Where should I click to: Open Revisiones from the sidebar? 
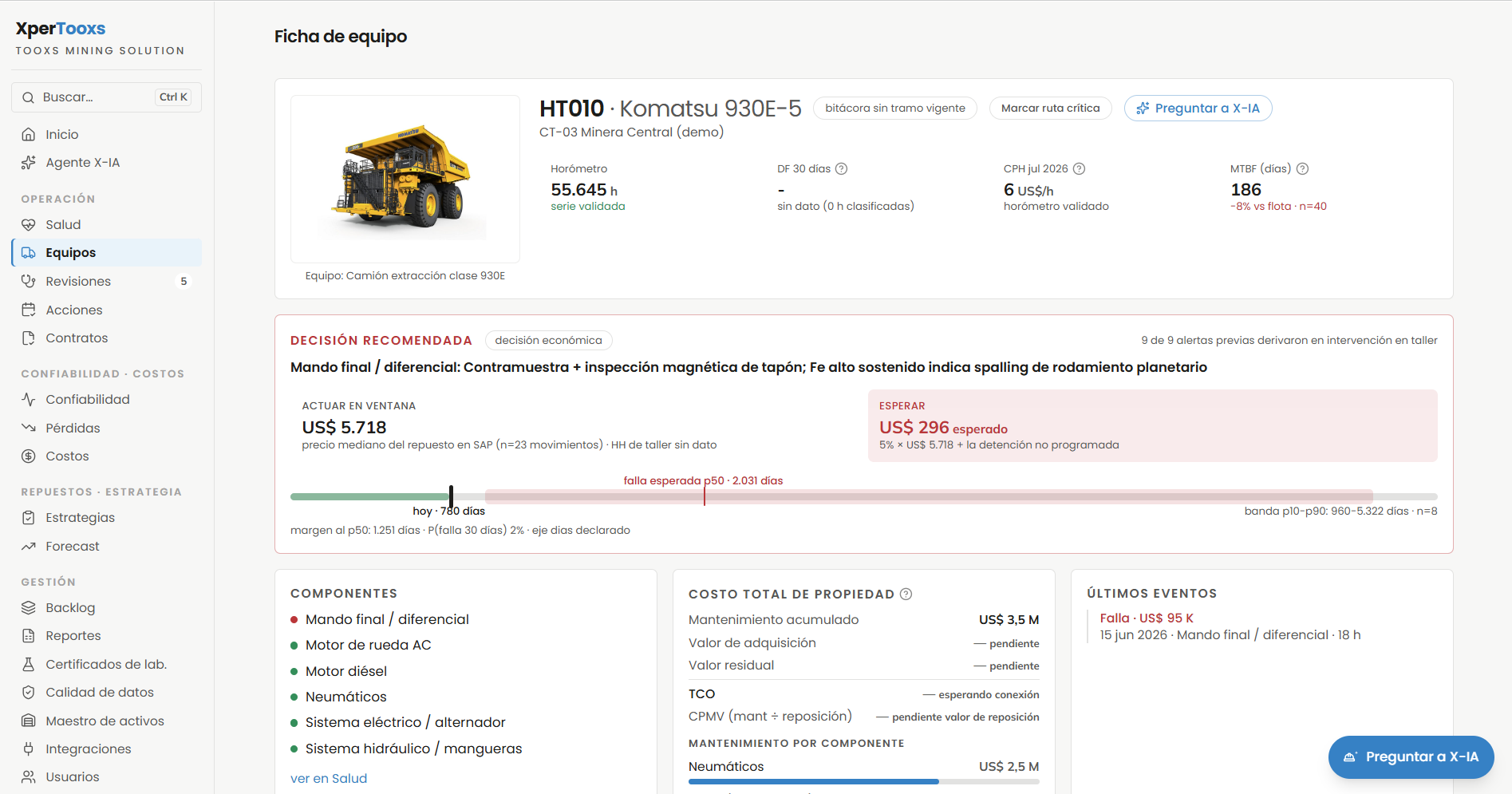[106, 281]
